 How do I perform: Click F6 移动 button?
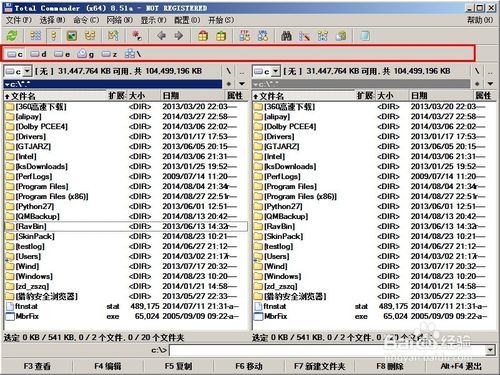tap(249, 366)
